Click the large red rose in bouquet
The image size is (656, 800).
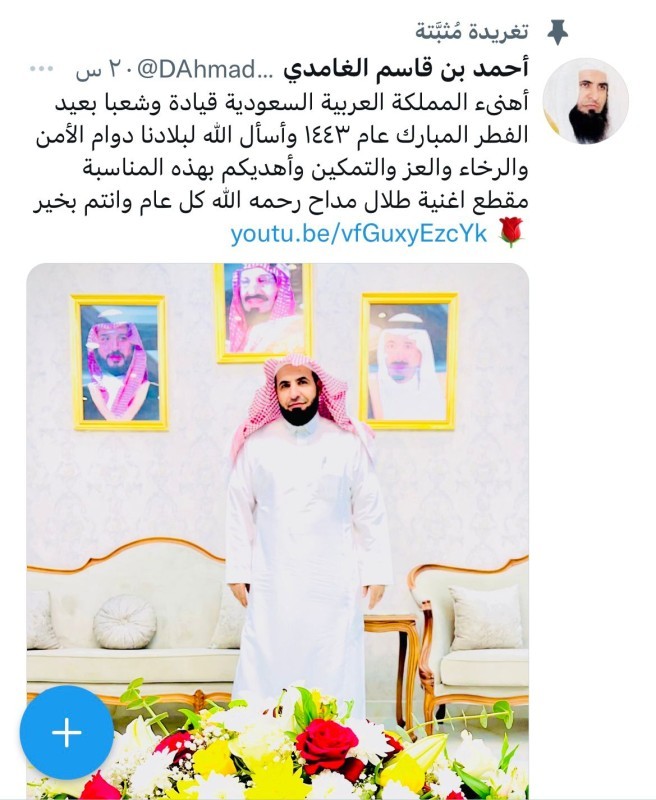click(x=326, y=745)
